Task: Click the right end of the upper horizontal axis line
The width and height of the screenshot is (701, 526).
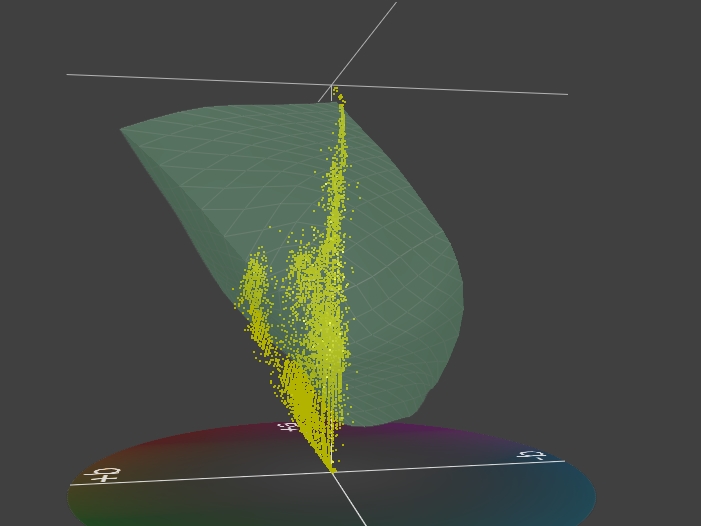Action: click(566, 94)
